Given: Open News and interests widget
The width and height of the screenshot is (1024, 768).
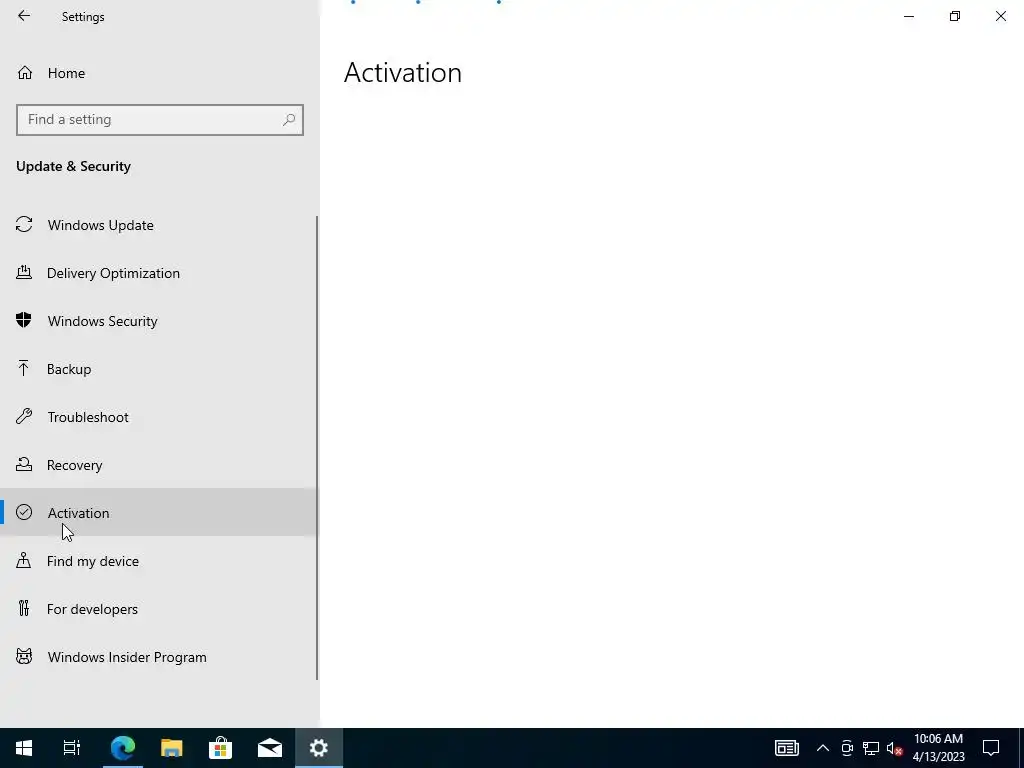Looking at the screenshot, I should [787, 748].
